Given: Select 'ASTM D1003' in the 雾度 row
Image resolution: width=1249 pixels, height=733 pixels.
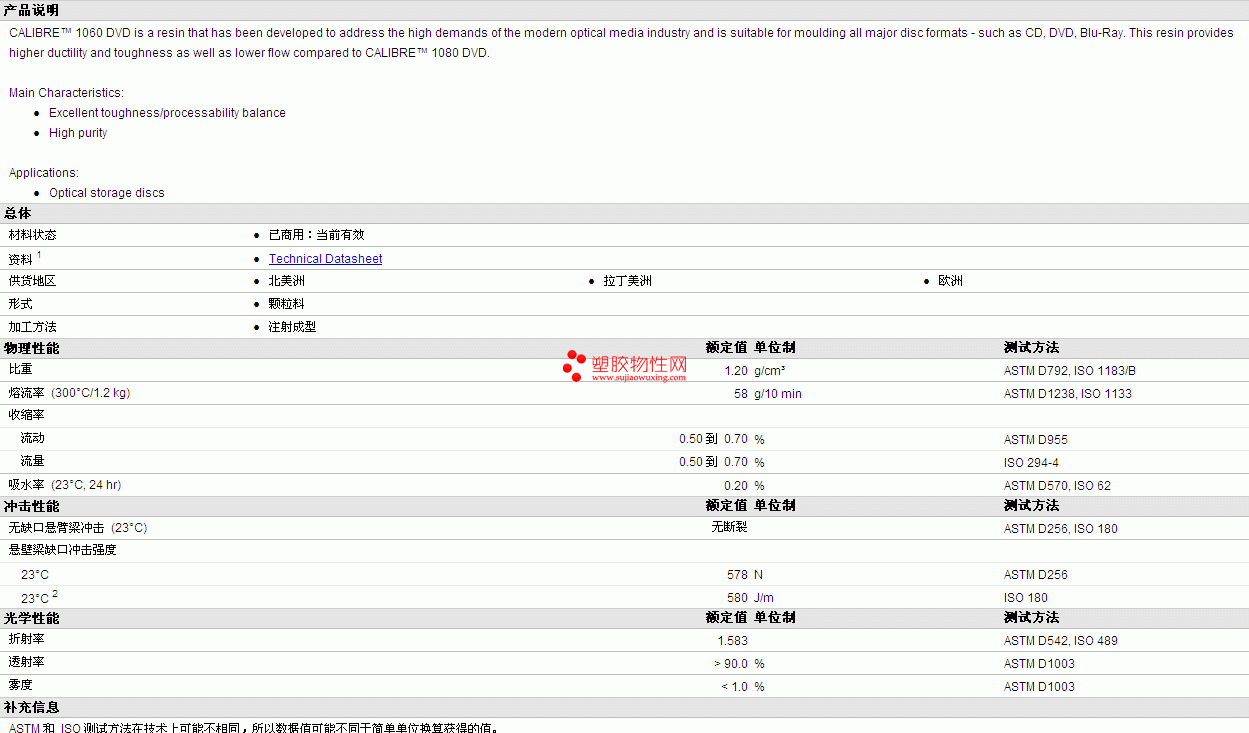Looking at the screenshot, I should pyautogui.click(x=1039, y=687).
